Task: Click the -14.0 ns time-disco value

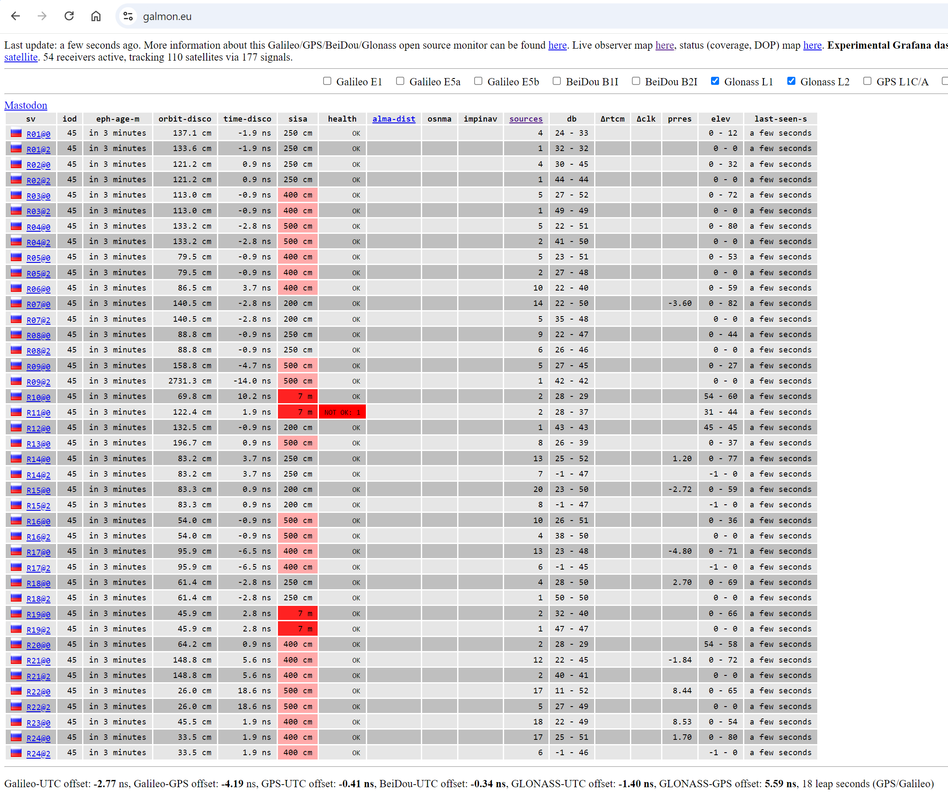Action: point(252,381)
